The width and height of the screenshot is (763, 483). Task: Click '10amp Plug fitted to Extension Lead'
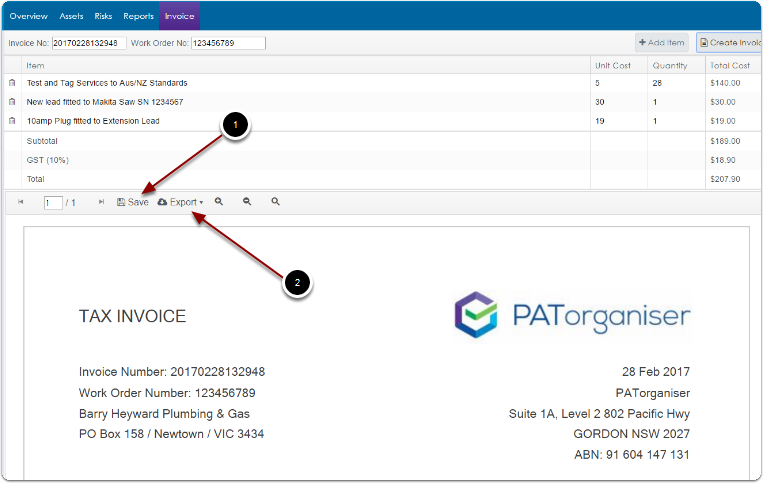(x=93, y=121)
